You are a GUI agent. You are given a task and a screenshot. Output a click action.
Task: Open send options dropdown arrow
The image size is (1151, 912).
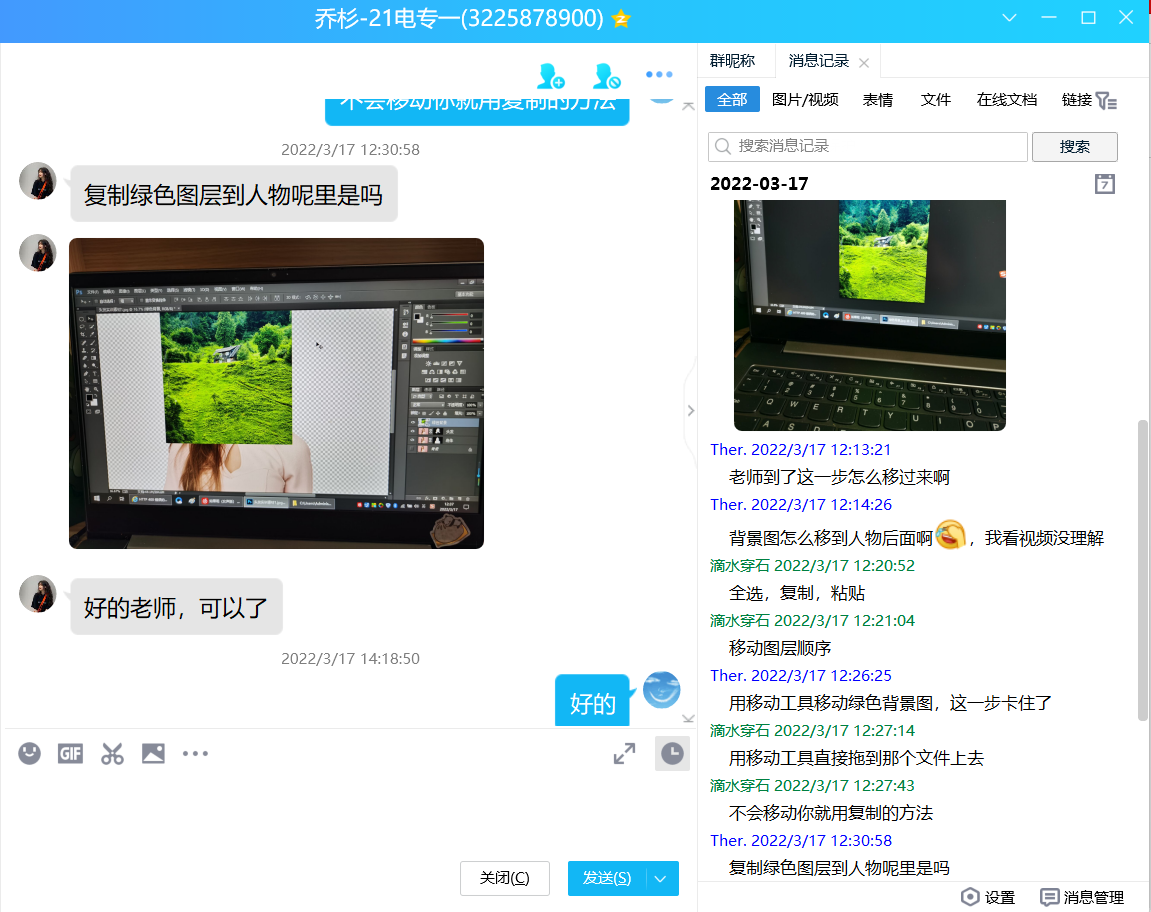tap(661, 879)
